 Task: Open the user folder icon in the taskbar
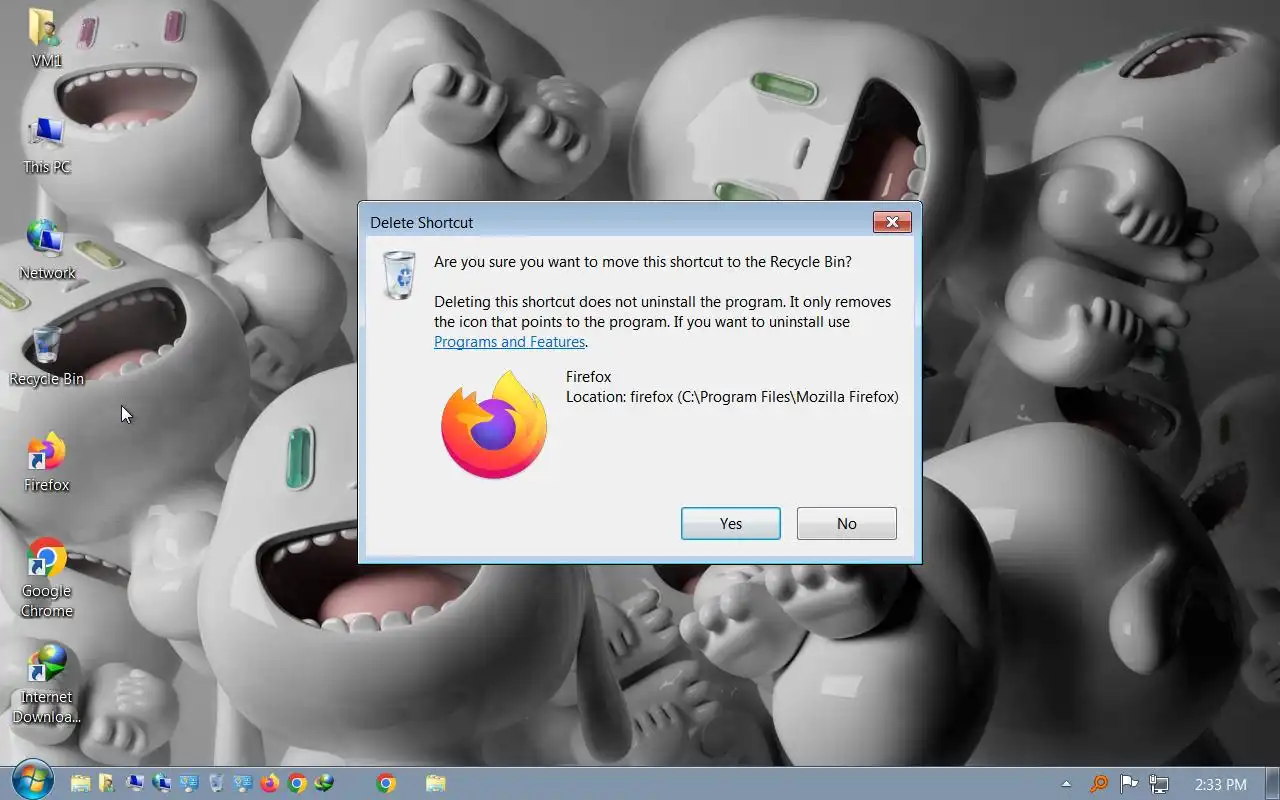click(107, 783)
